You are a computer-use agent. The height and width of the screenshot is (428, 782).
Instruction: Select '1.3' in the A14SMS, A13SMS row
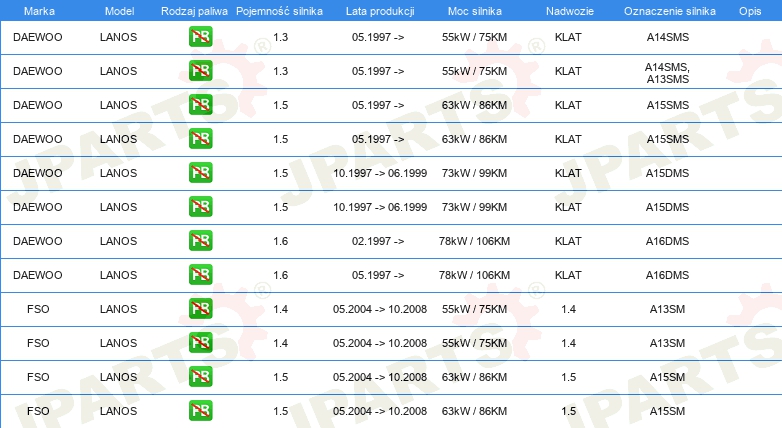point(280,71)
